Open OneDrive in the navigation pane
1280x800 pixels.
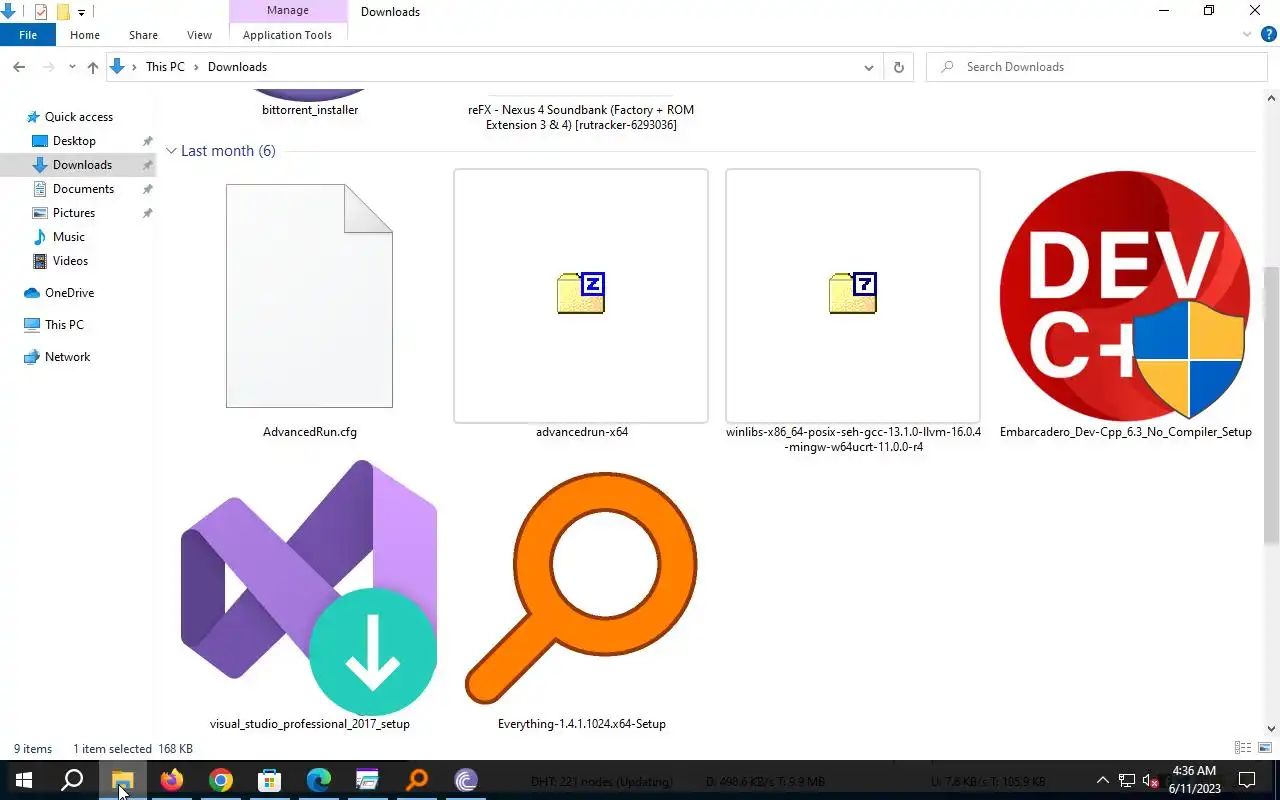pos(69,293)
